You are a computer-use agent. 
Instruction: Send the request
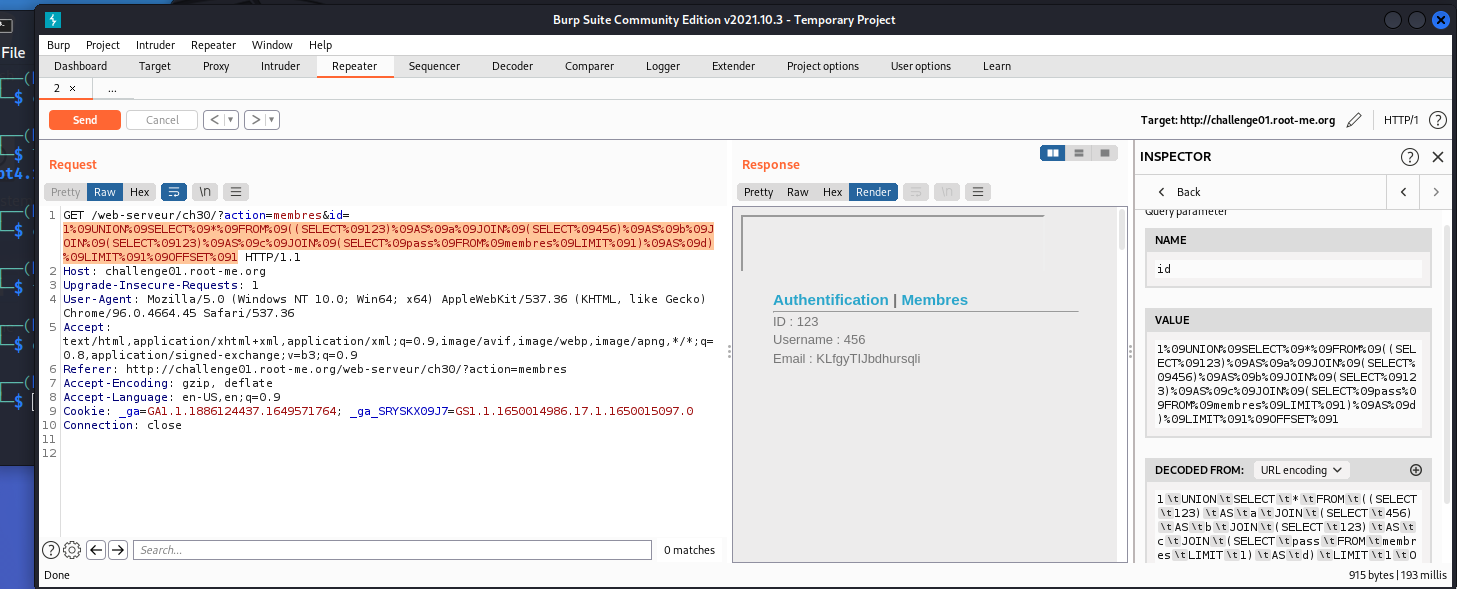click(x=85, y=120)
